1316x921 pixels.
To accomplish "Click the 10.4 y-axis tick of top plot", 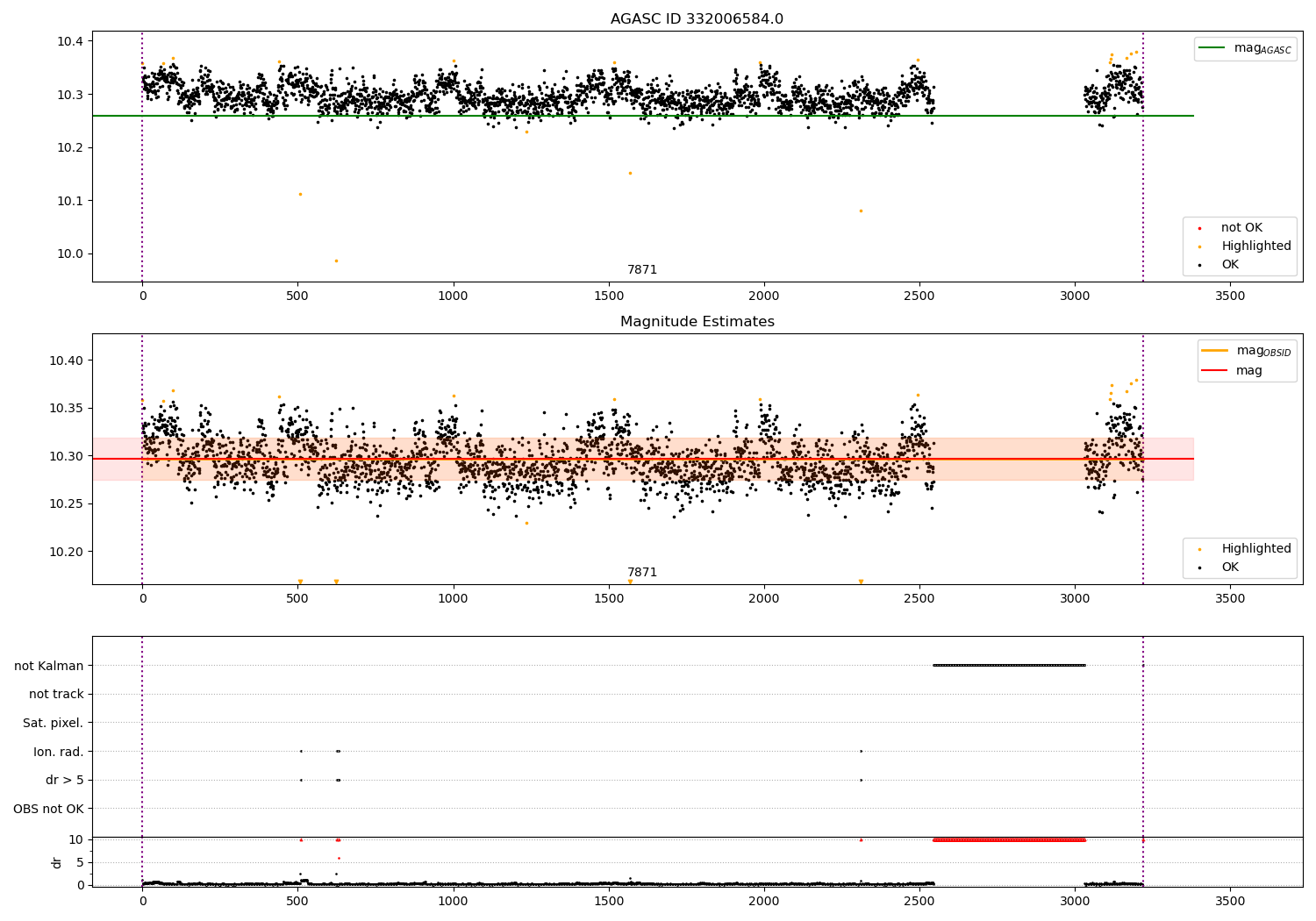I will pyautogui.click(x=71, y=42).
